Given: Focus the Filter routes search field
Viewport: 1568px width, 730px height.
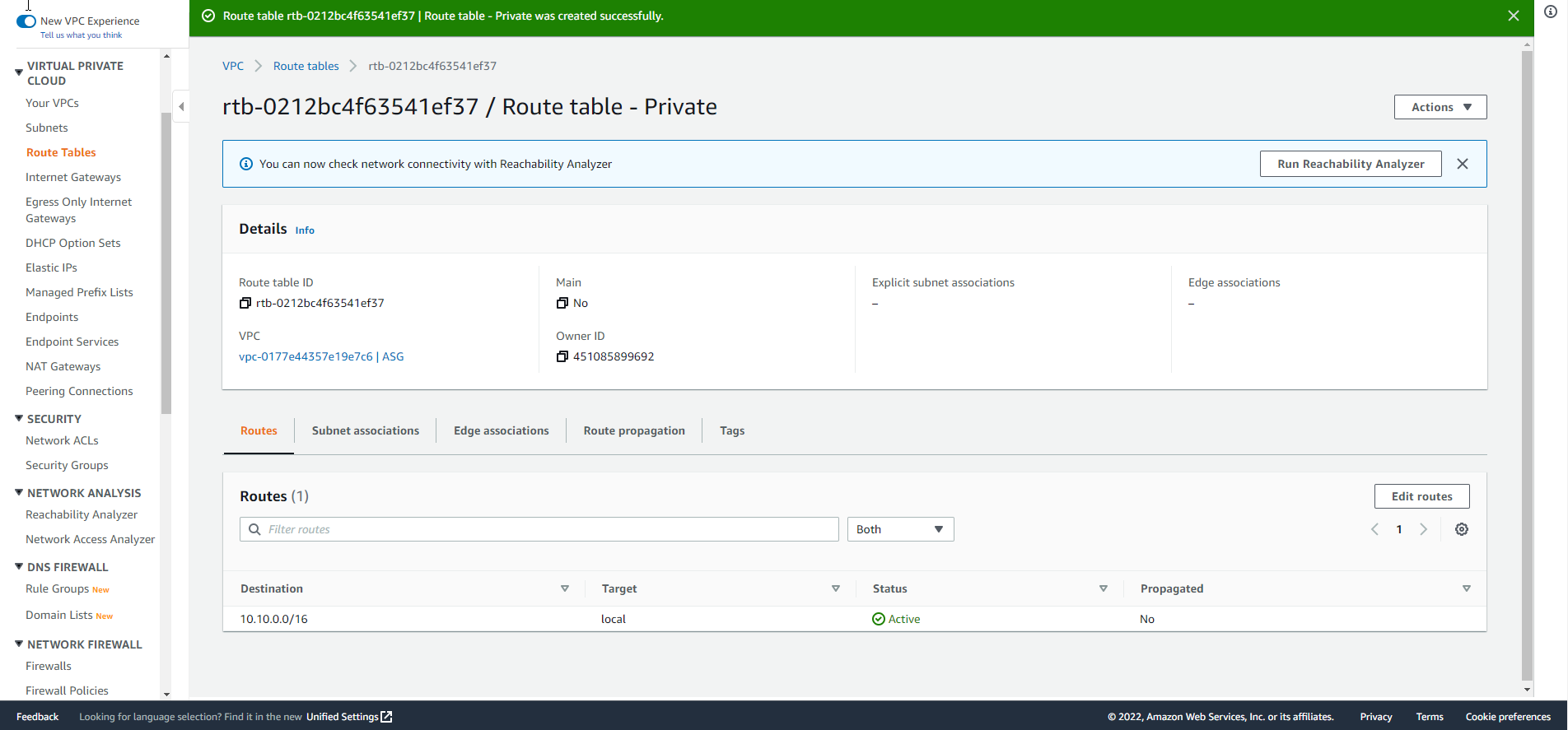Looking at the screenshot, I should click(539, 529).
